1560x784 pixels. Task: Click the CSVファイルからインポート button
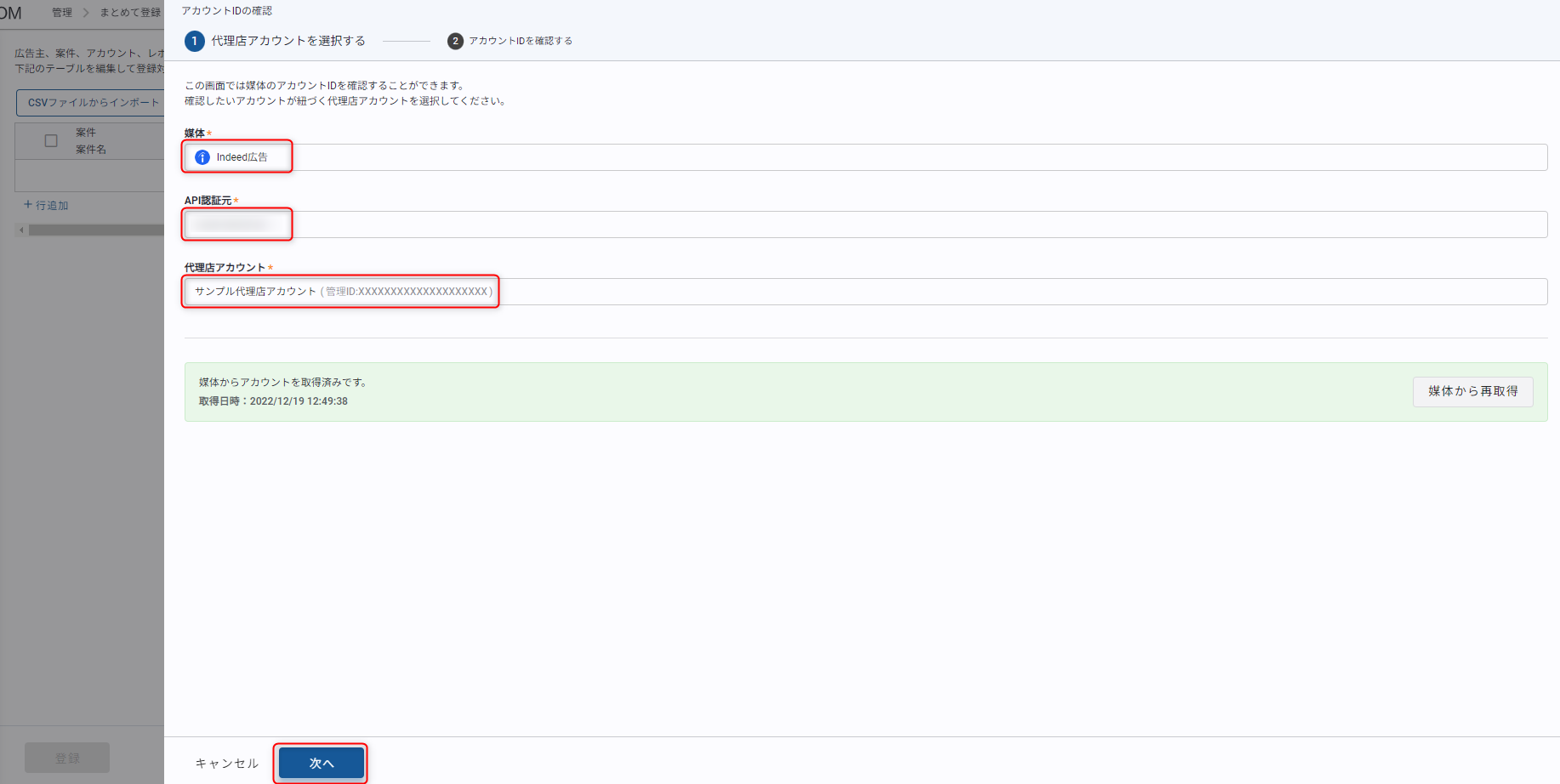pos(93,103)
